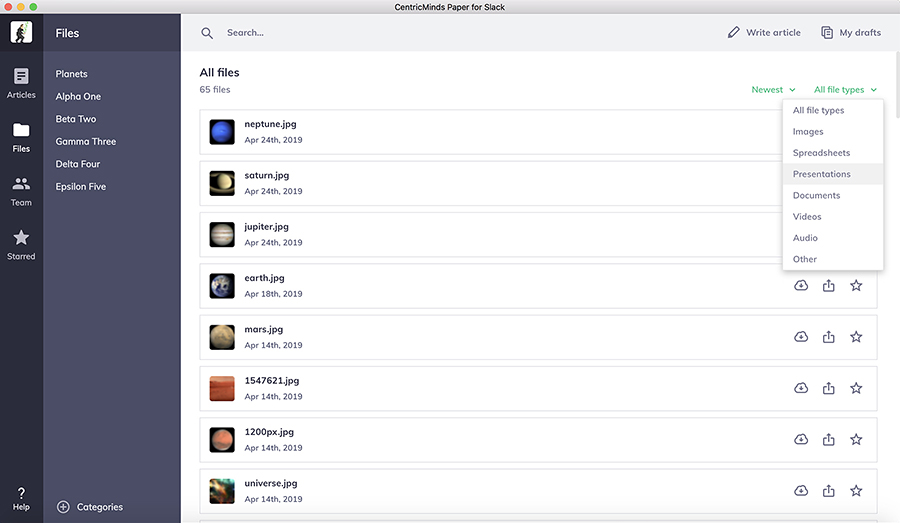This screenshot has width=900, height=523.
Task: Select the Delta Four category
Action: click(x=77, y=164)
